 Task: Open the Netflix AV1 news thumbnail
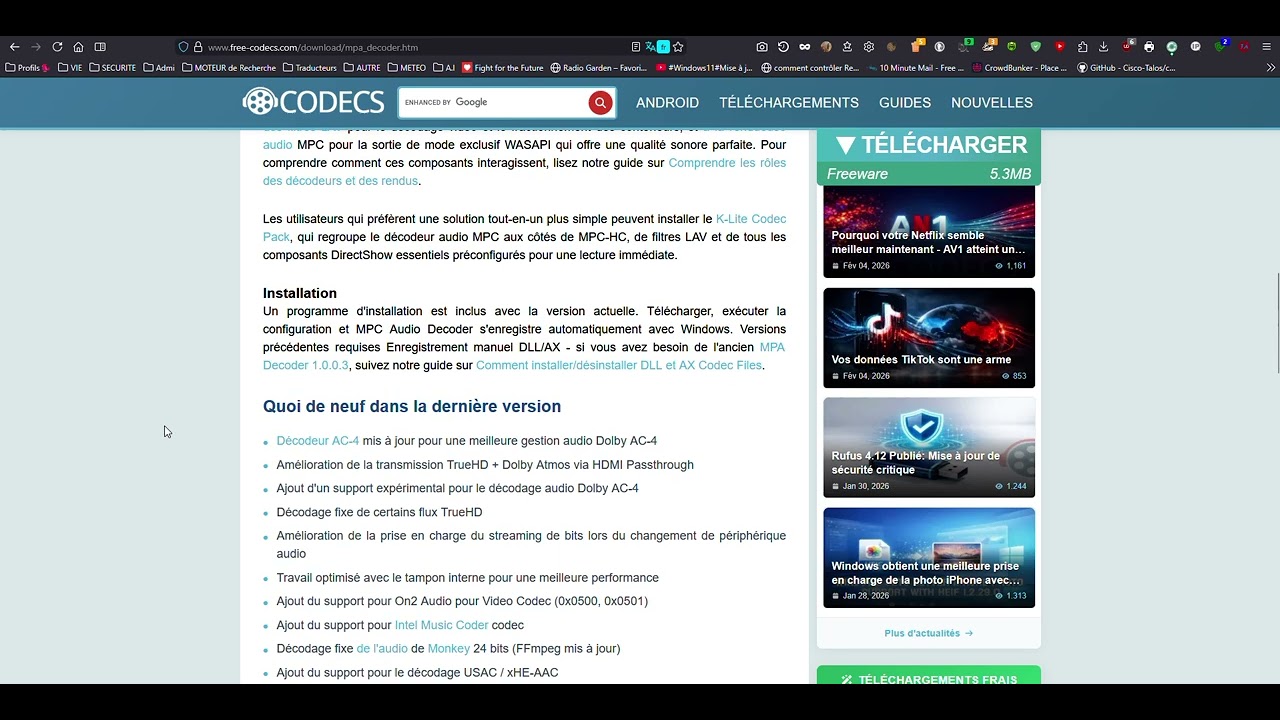929,231
